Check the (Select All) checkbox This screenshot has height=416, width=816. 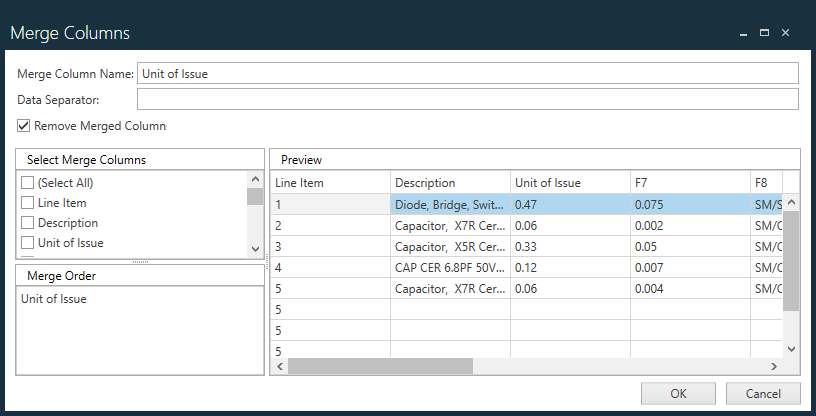(28, 183)
